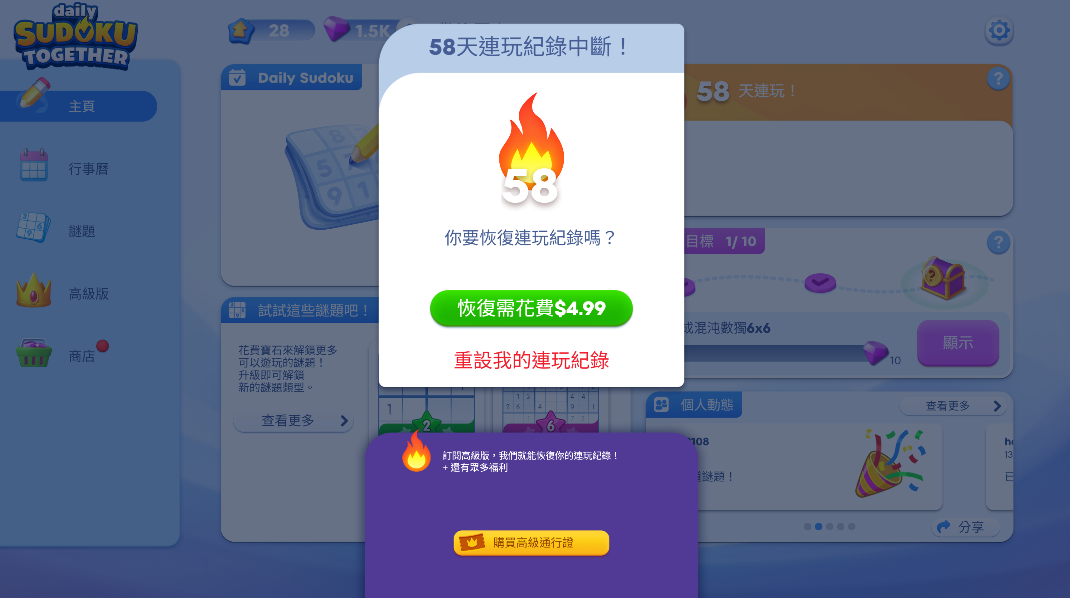
Task: Click the goals help question mark icon
Action: click(x=998, y=242)
